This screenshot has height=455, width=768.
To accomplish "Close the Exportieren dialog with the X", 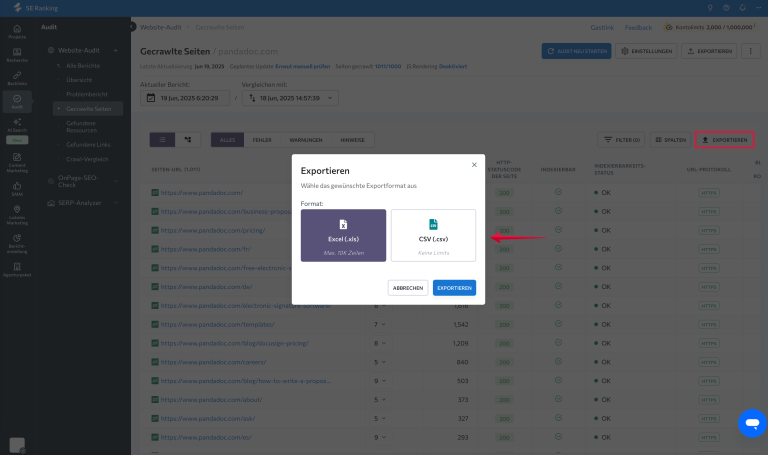I will click(x=473, y=165).
